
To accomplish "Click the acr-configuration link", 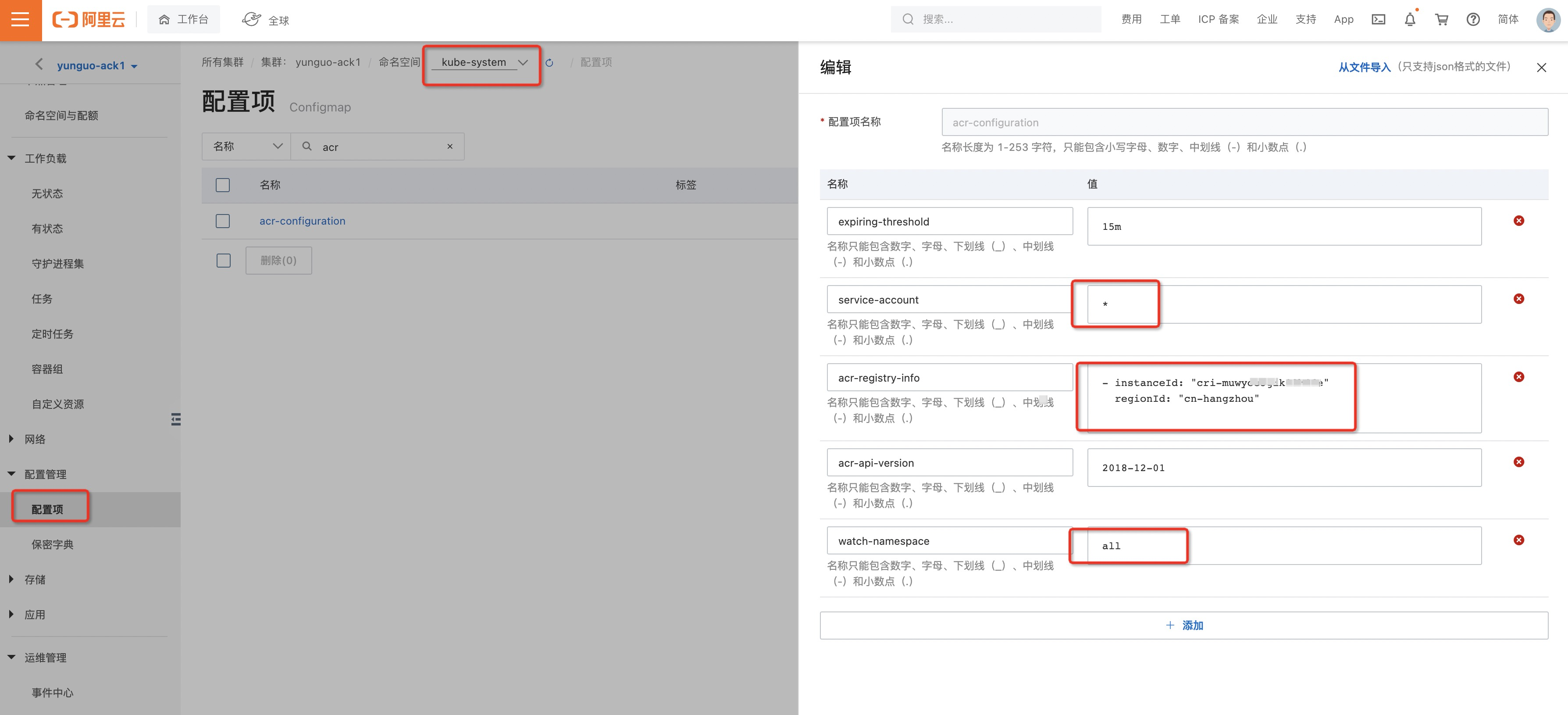I will [x=302, y=221].
